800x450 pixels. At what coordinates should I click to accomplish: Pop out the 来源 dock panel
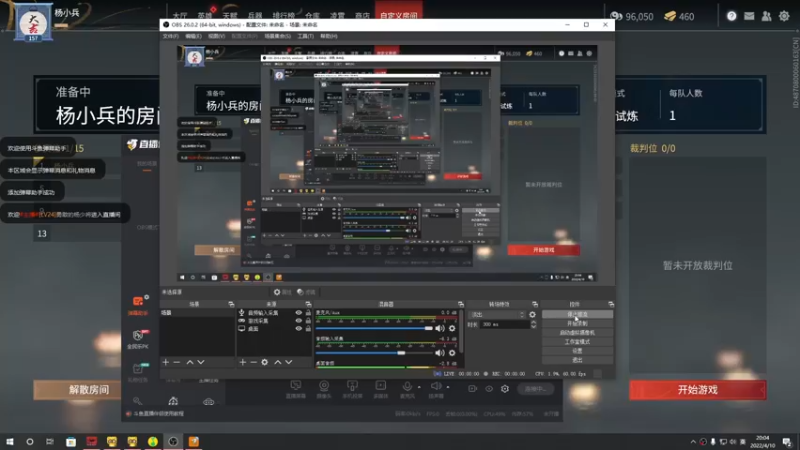coord(308,304)
